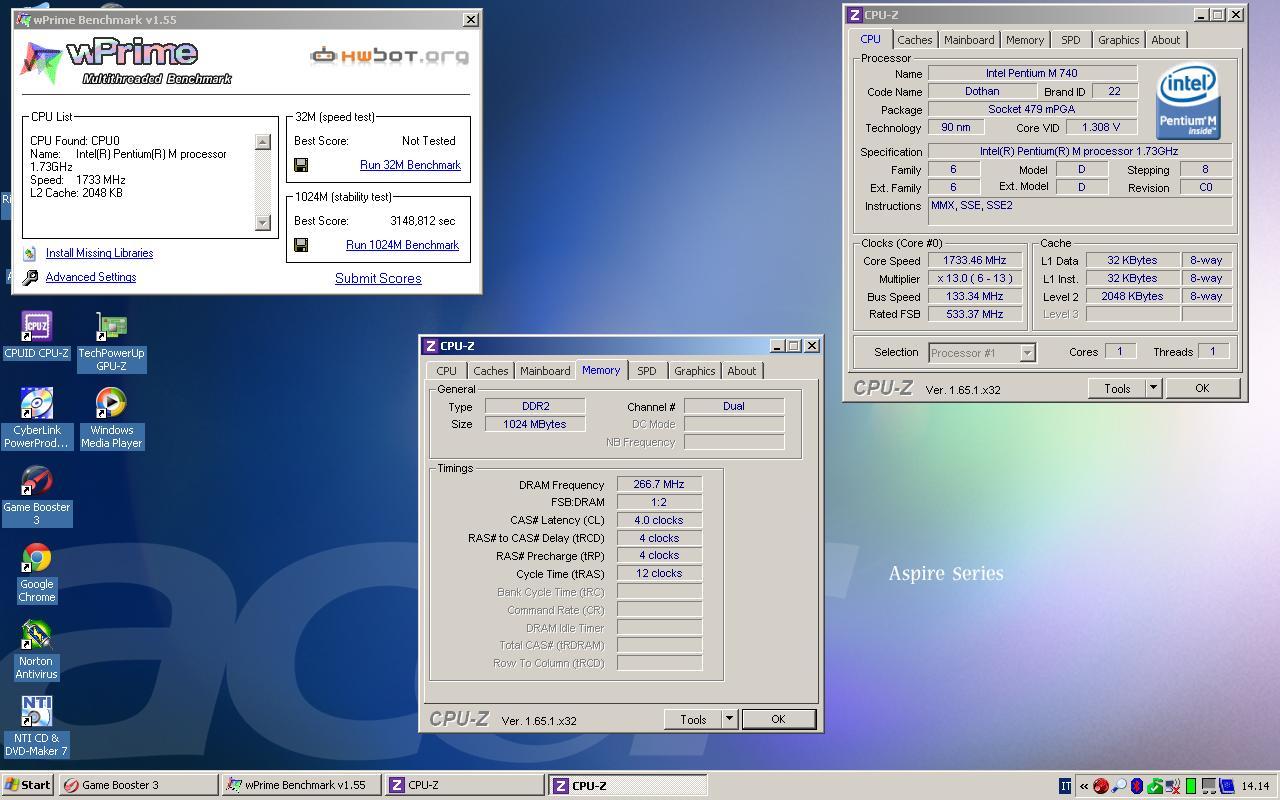Open the Start menu
1280x800 pixels.
[x=28, y=785]
